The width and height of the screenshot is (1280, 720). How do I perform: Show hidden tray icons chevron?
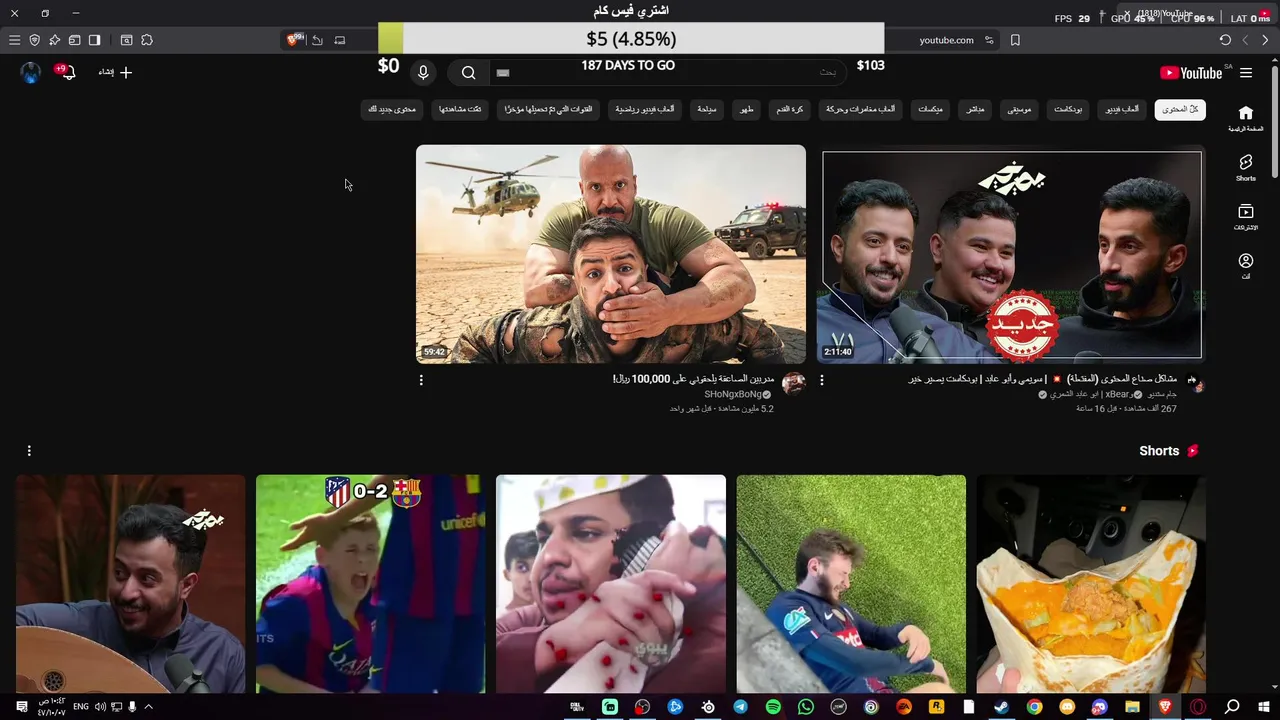pyautogui.click(x=148, y=707)
